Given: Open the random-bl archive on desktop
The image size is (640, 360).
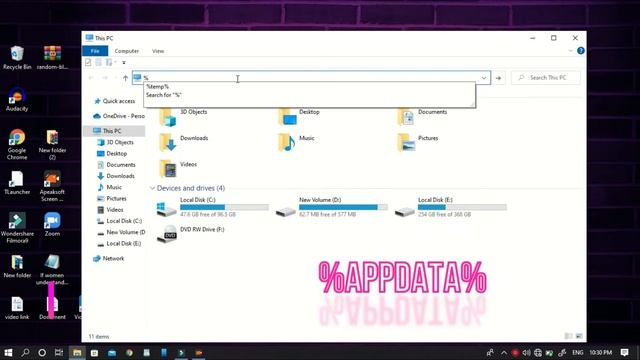Looking at the screenshot, I should pyautogui.click(x=52, y=58).
